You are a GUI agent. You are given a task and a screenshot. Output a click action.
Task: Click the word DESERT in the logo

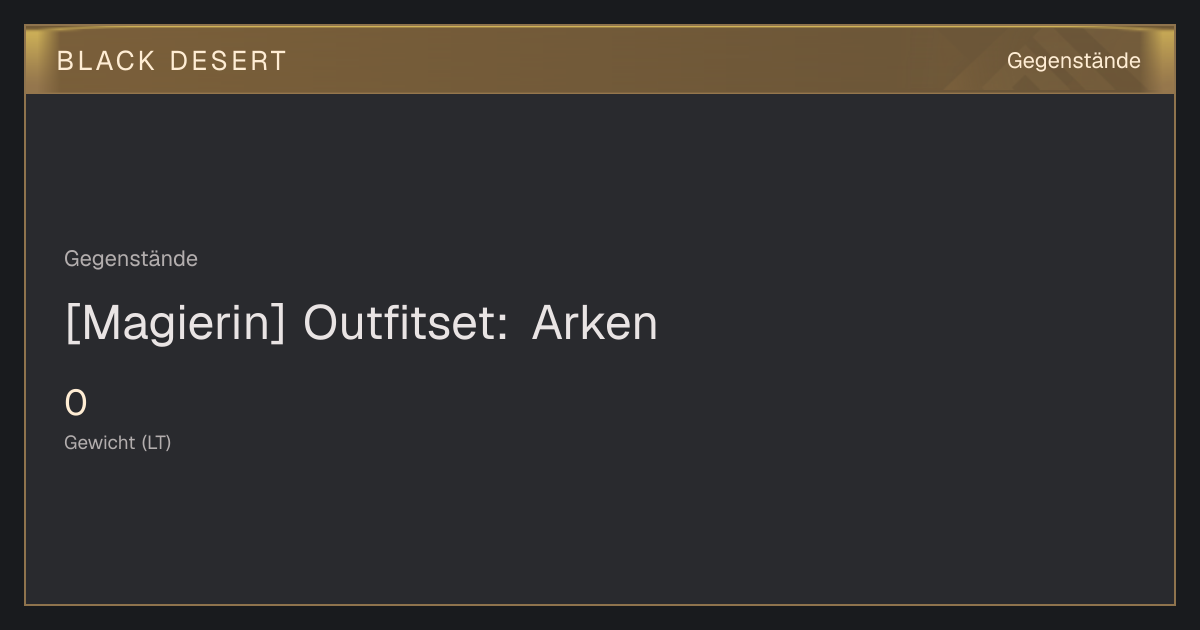(229, 61)
